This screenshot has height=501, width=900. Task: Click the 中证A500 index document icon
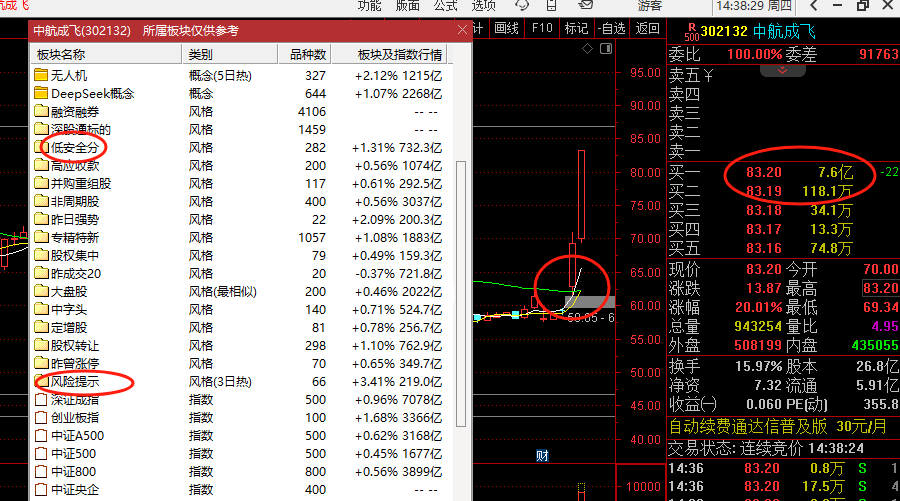(41, 436)
